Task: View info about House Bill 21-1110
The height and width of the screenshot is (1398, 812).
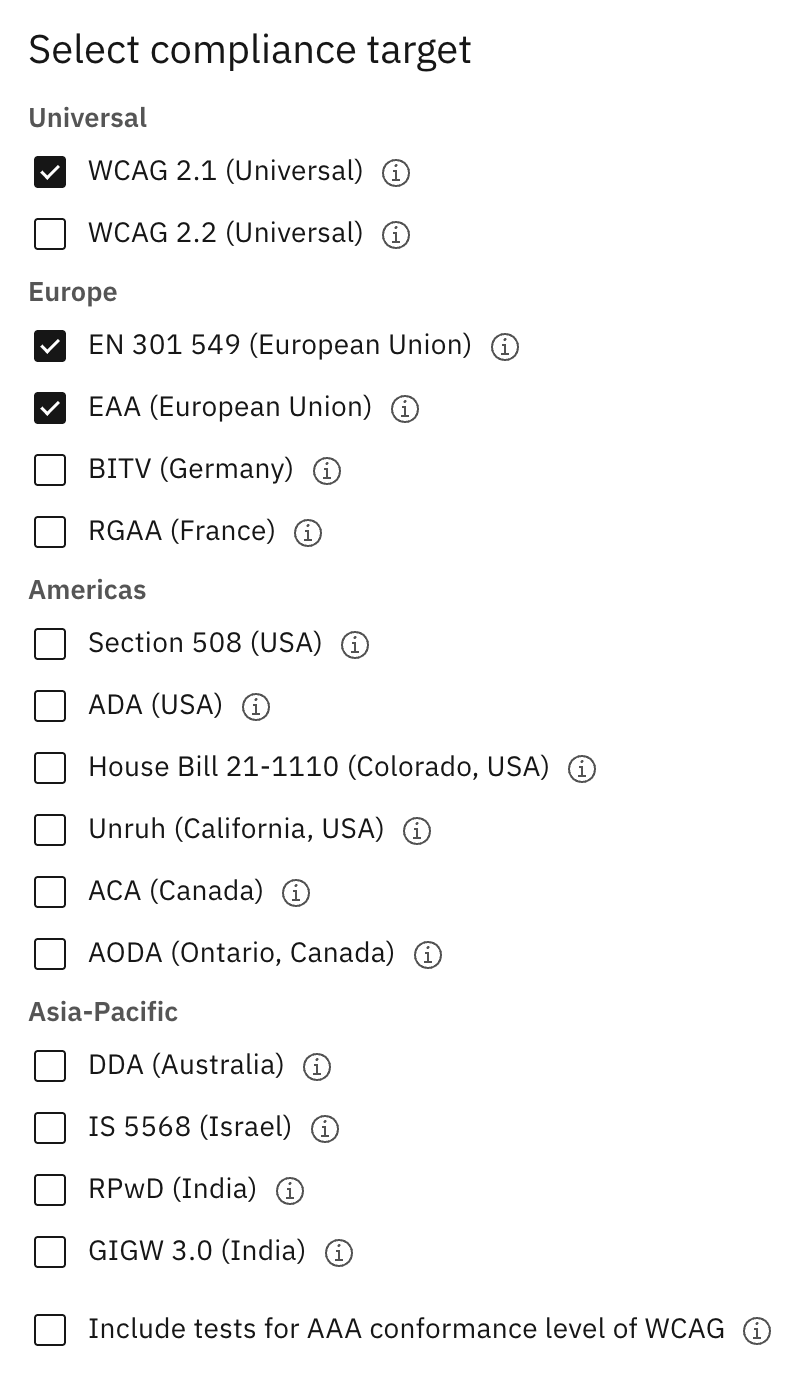Action: tap(581, 768)
